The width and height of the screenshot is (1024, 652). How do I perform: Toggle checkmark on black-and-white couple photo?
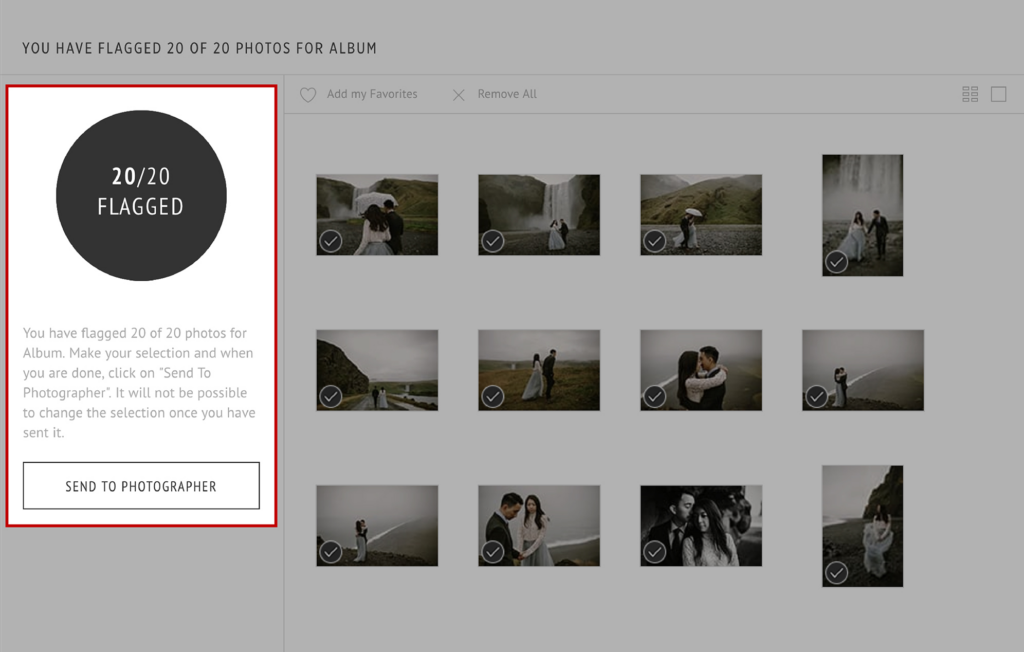click(x=654, y=552)
